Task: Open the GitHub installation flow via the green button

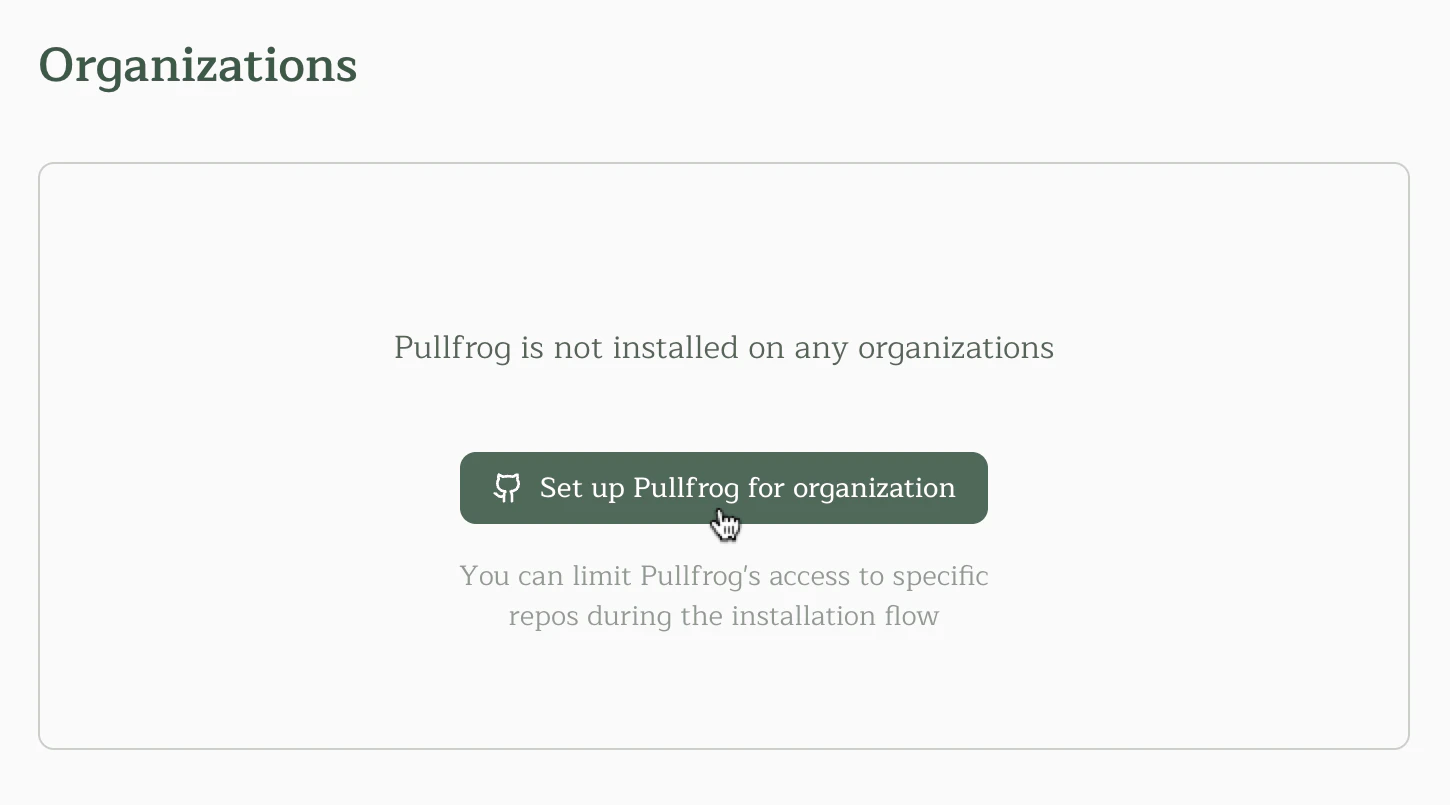Action: coord(723,488)
